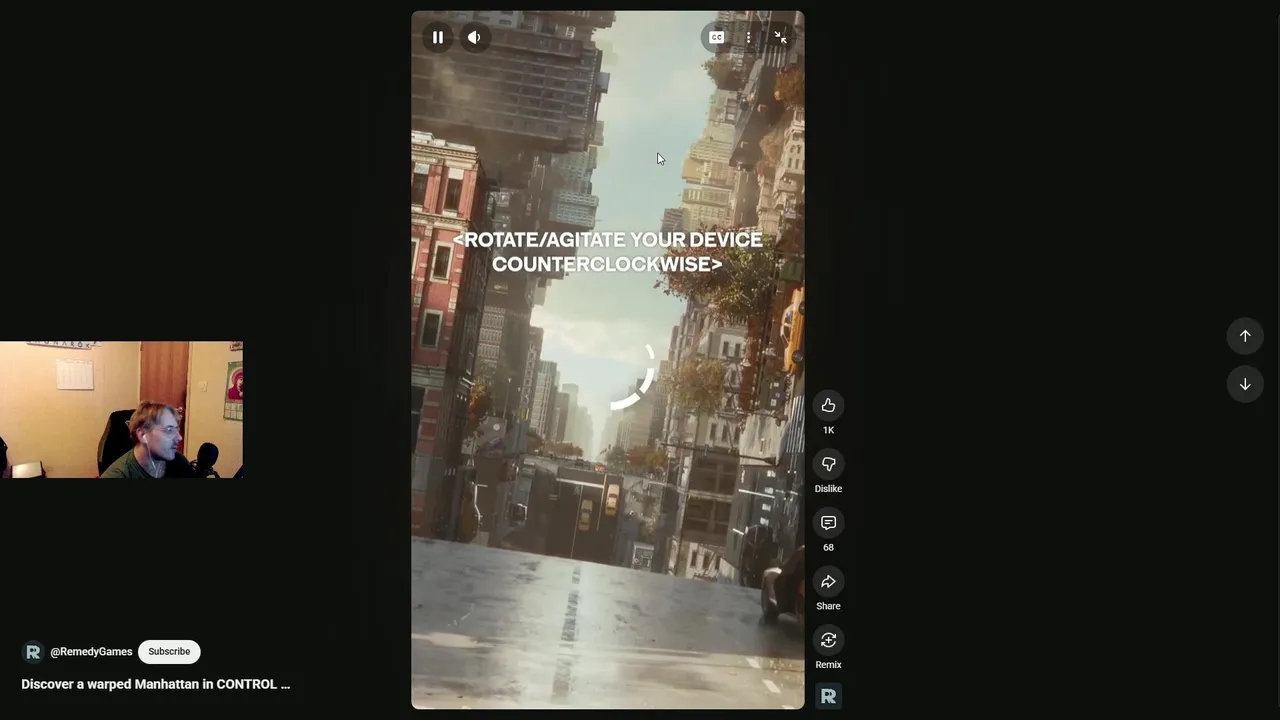
Task: Subscribe to RemedyGames channel
Action: [169, 652]
